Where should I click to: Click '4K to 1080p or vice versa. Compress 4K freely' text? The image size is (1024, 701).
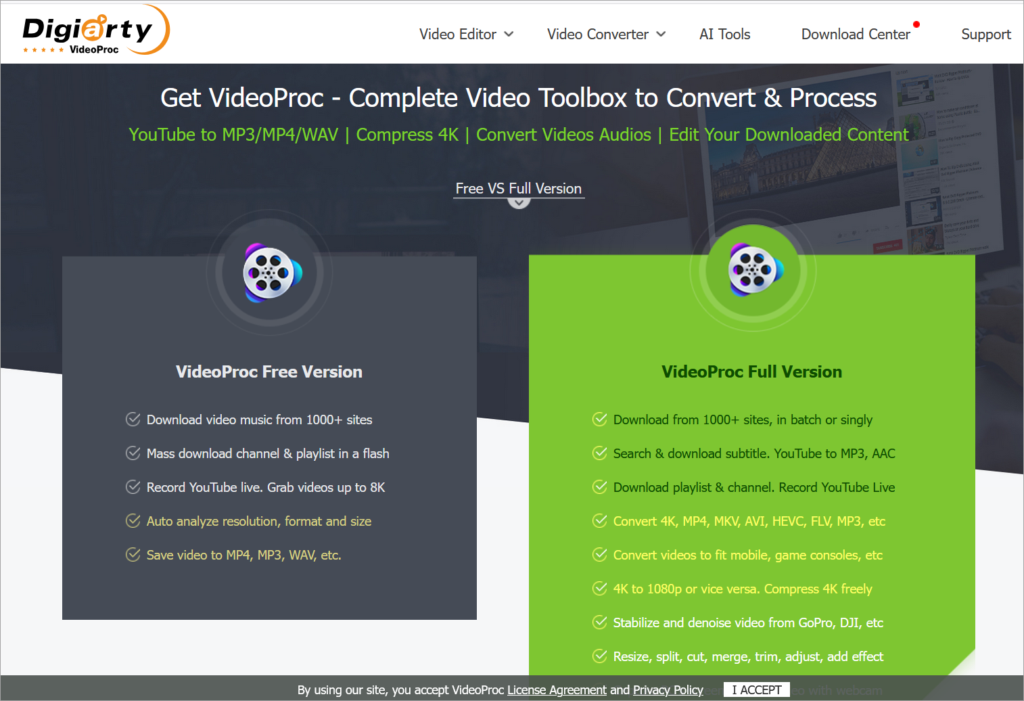click(x=743, y=589)
